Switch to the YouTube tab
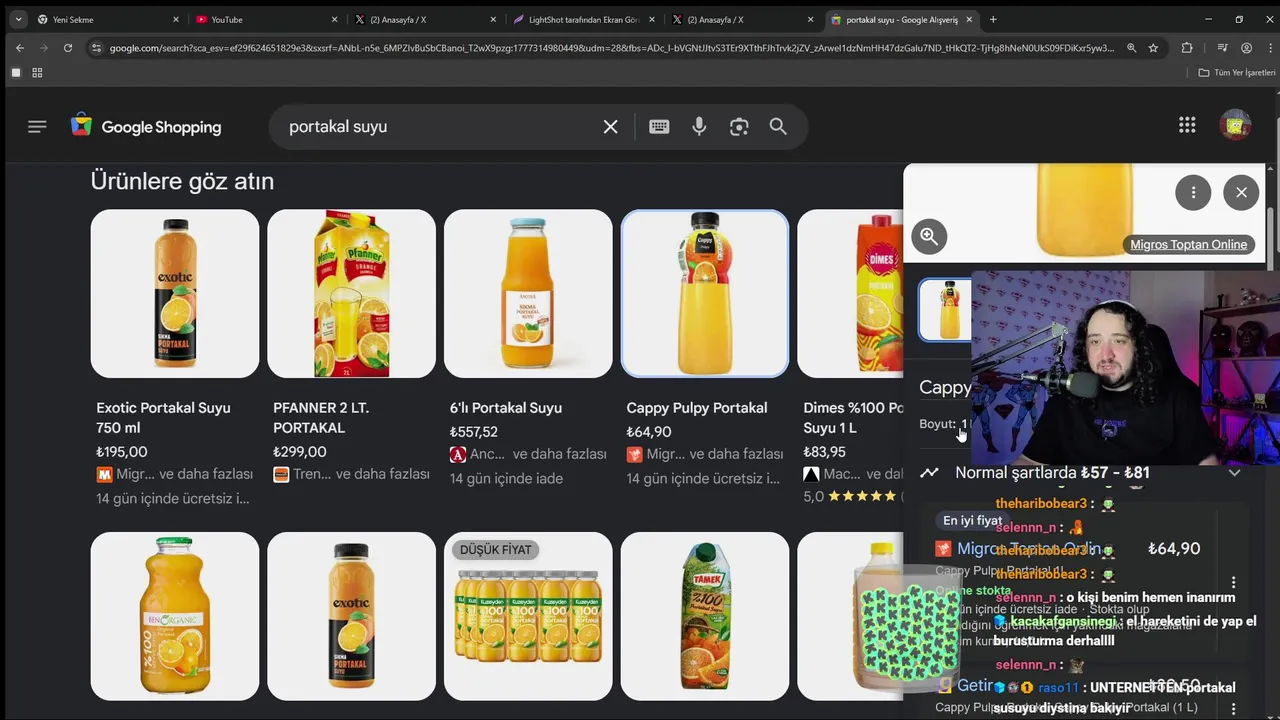 266,19
